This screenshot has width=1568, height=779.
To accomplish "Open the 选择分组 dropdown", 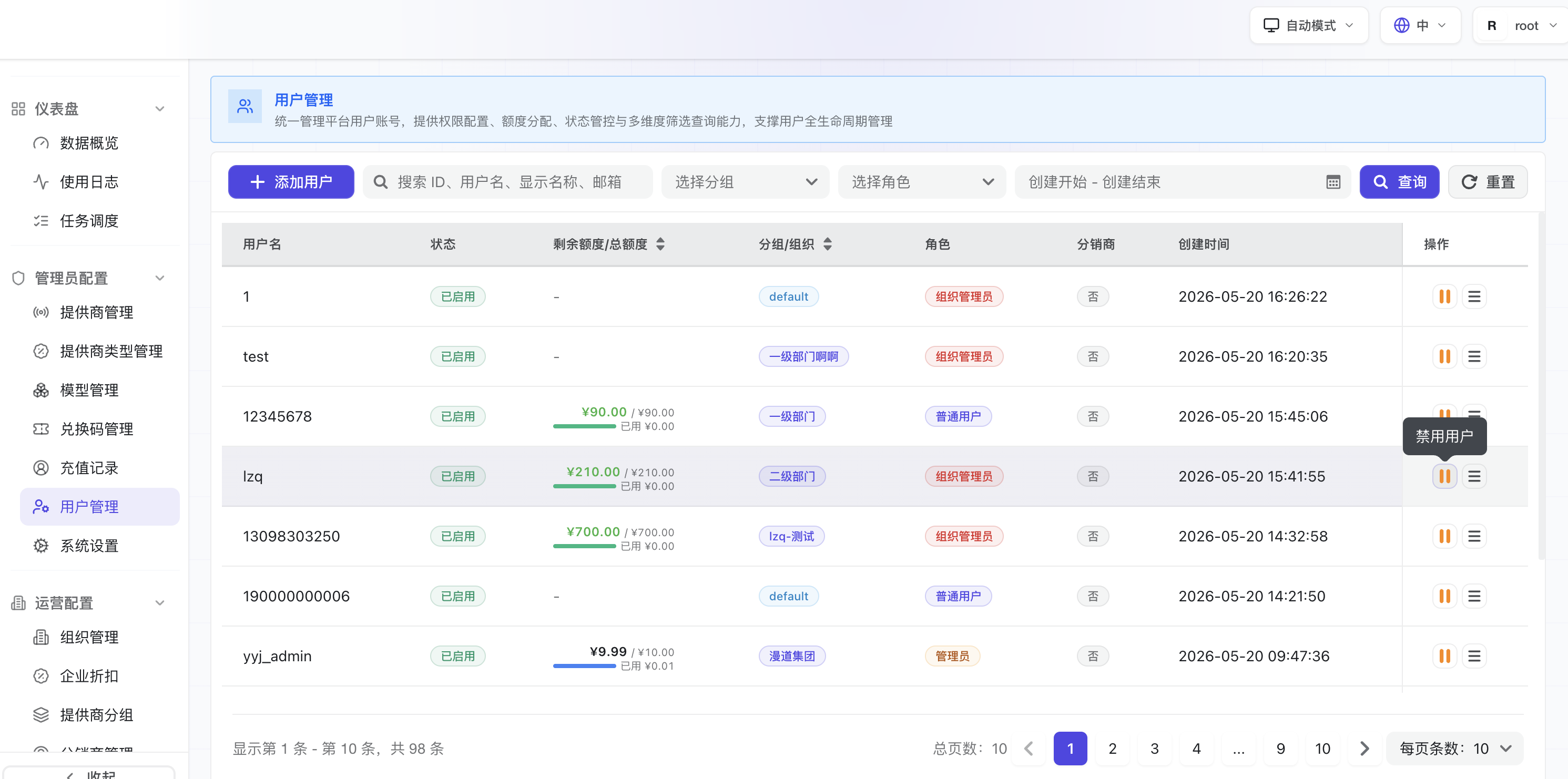I will point(745,182).
